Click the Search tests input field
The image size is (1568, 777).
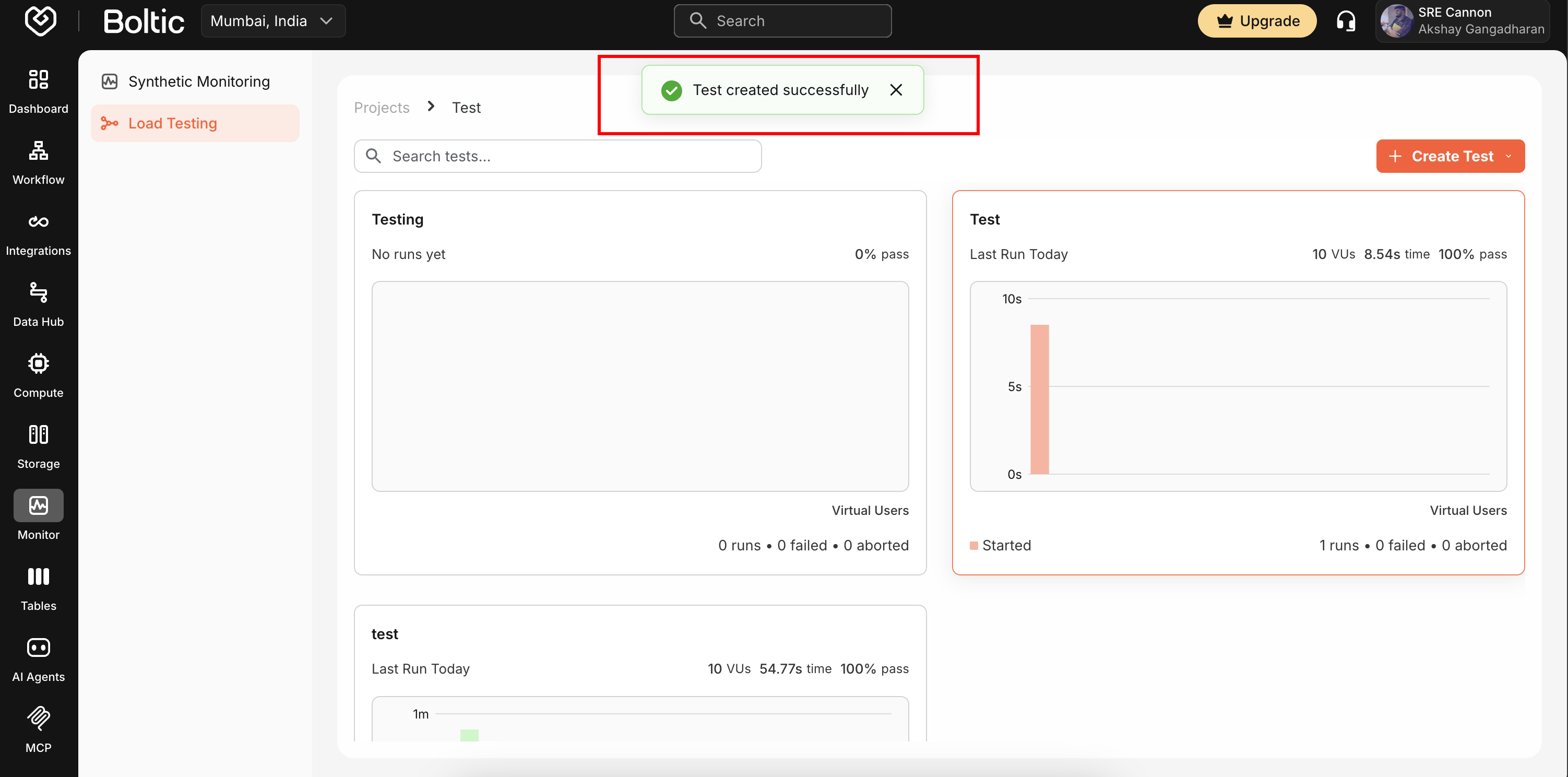click(557, 156)
